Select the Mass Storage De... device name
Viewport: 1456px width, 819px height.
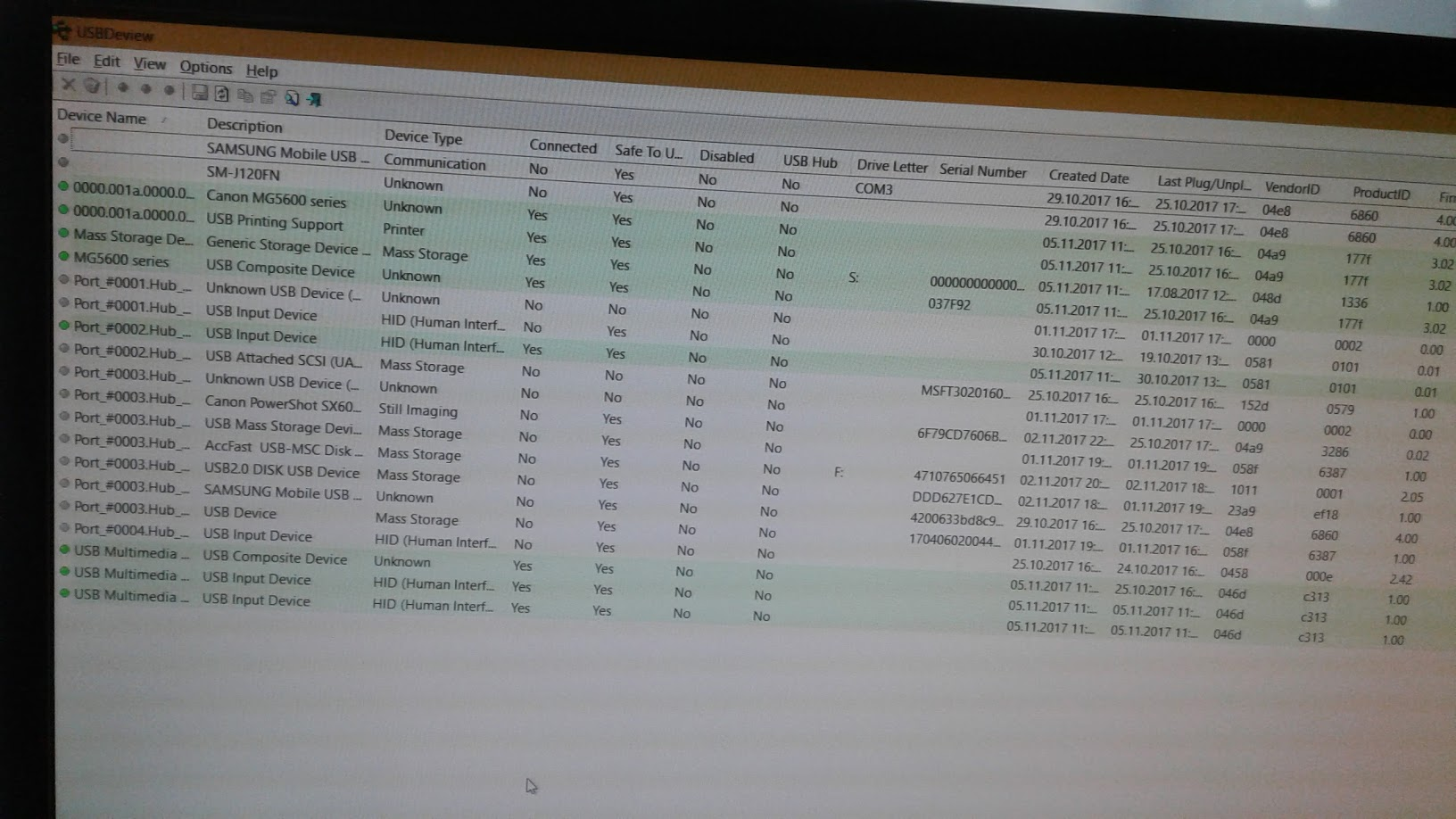[132, 236]
